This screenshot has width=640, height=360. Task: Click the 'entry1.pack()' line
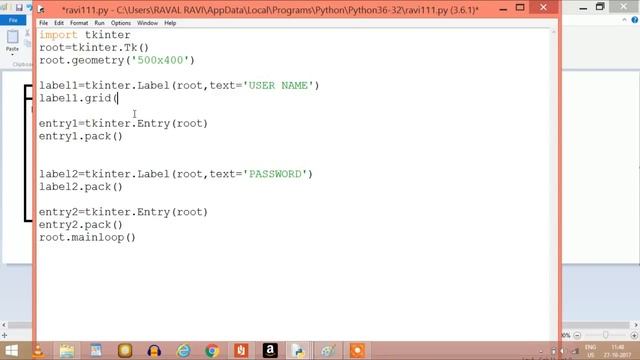tap(81, 136)
